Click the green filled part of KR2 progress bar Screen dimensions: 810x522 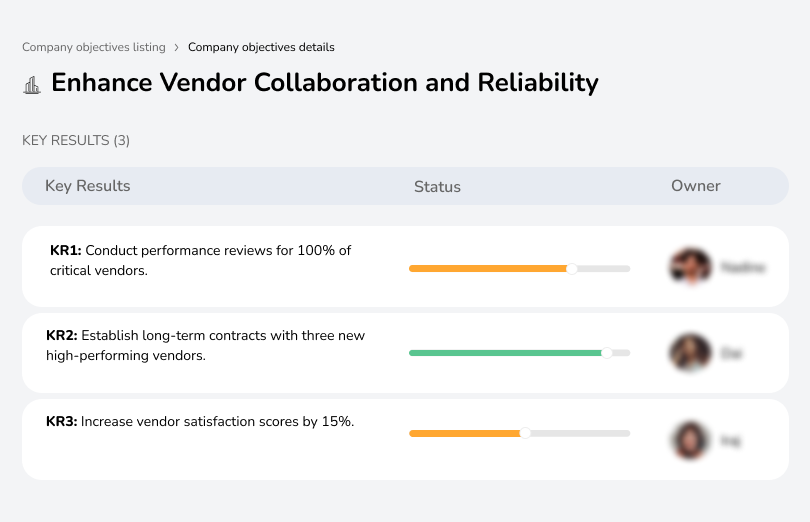click(x=505, y=353)
